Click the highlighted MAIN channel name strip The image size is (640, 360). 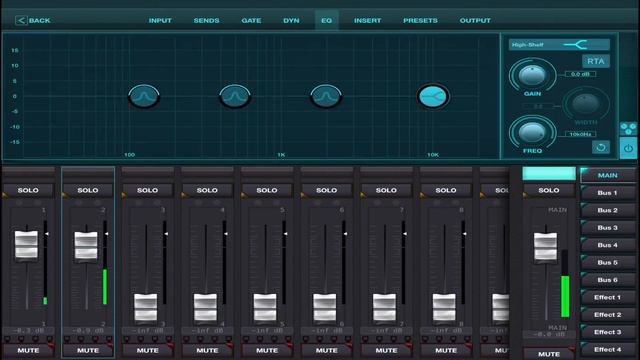point(549,173)
